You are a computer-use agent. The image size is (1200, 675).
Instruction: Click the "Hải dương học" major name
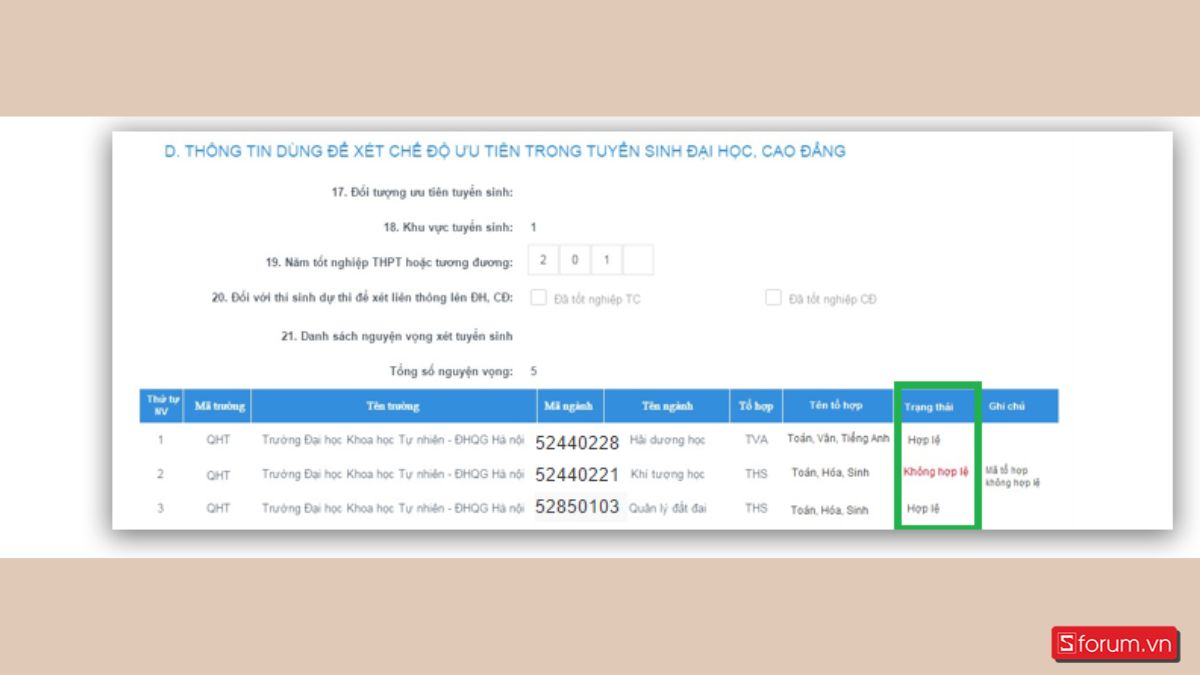[x=667, y=441]
